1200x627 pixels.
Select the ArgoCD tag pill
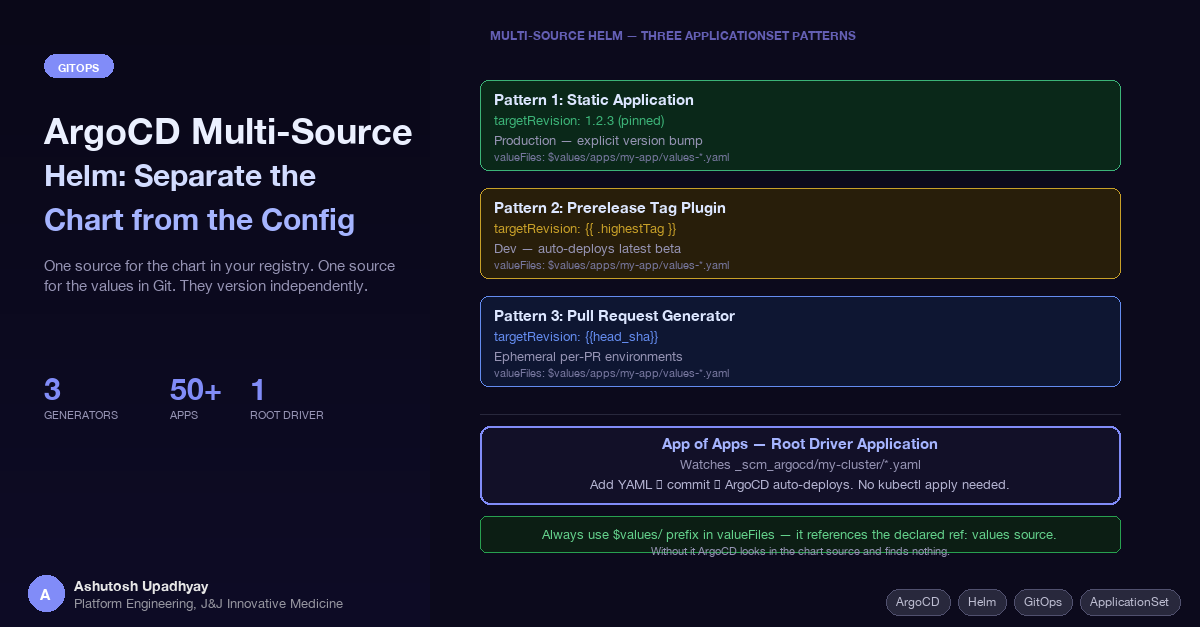click(x=918, y=602)
